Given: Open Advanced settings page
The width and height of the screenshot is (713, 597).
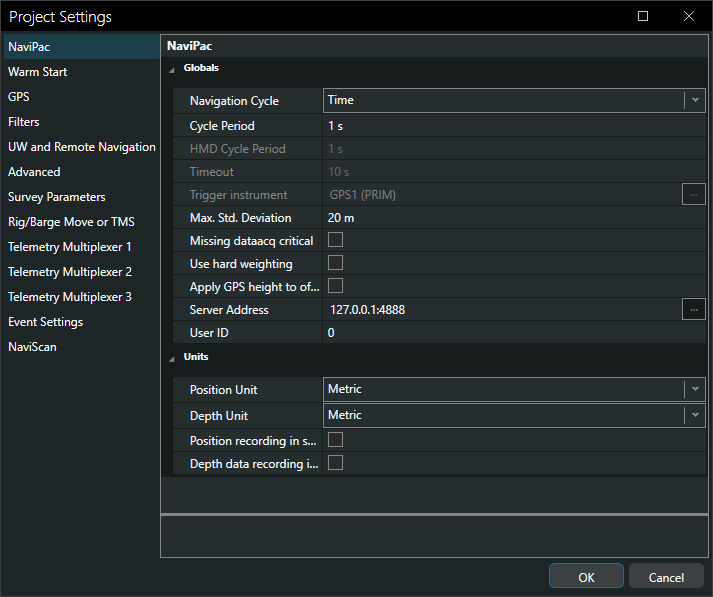Looking at the screenshot, I should [x=82, y=172].
